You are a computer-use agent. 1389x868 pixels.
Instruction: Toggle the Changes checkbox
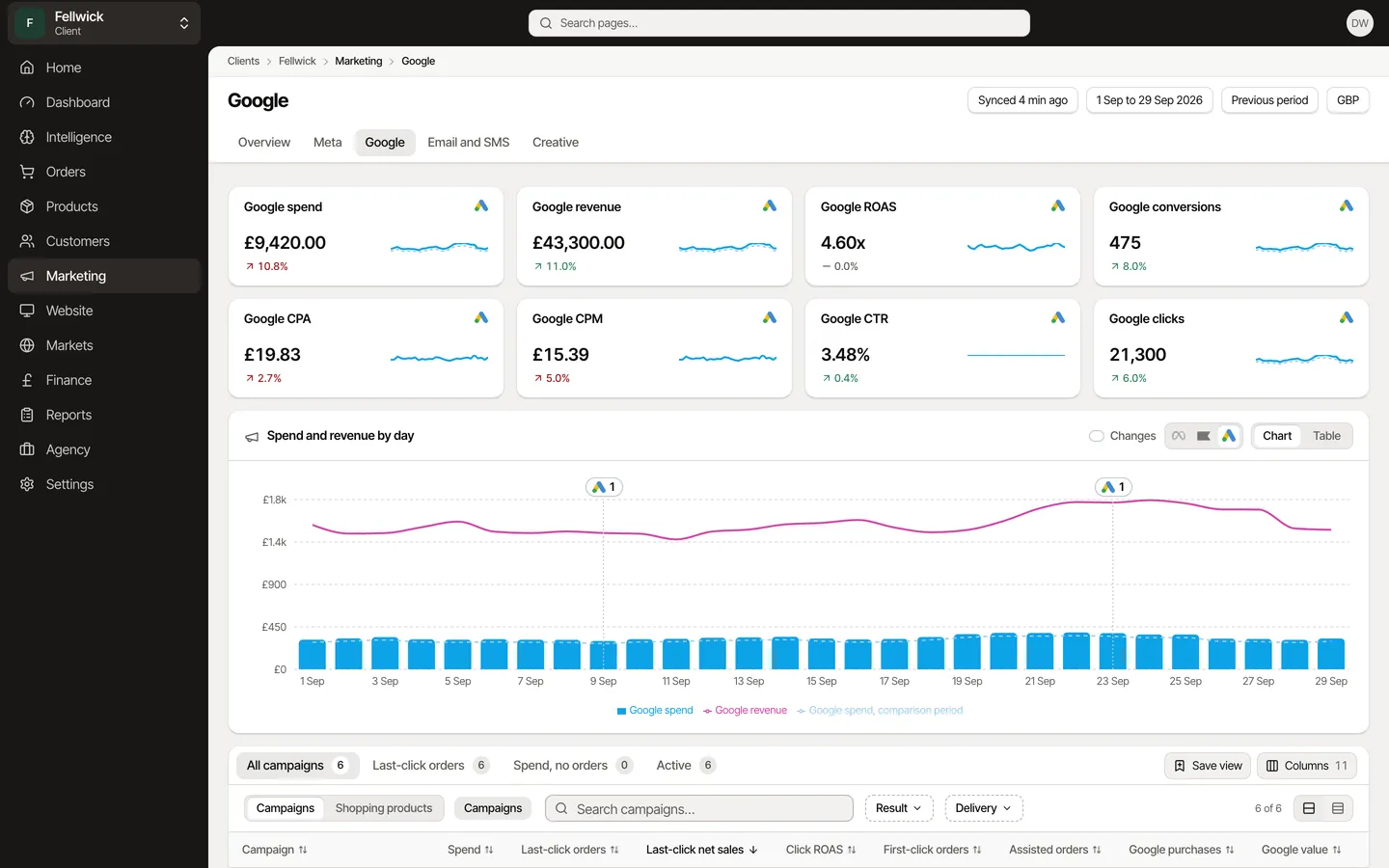[x=1097, y=436]
